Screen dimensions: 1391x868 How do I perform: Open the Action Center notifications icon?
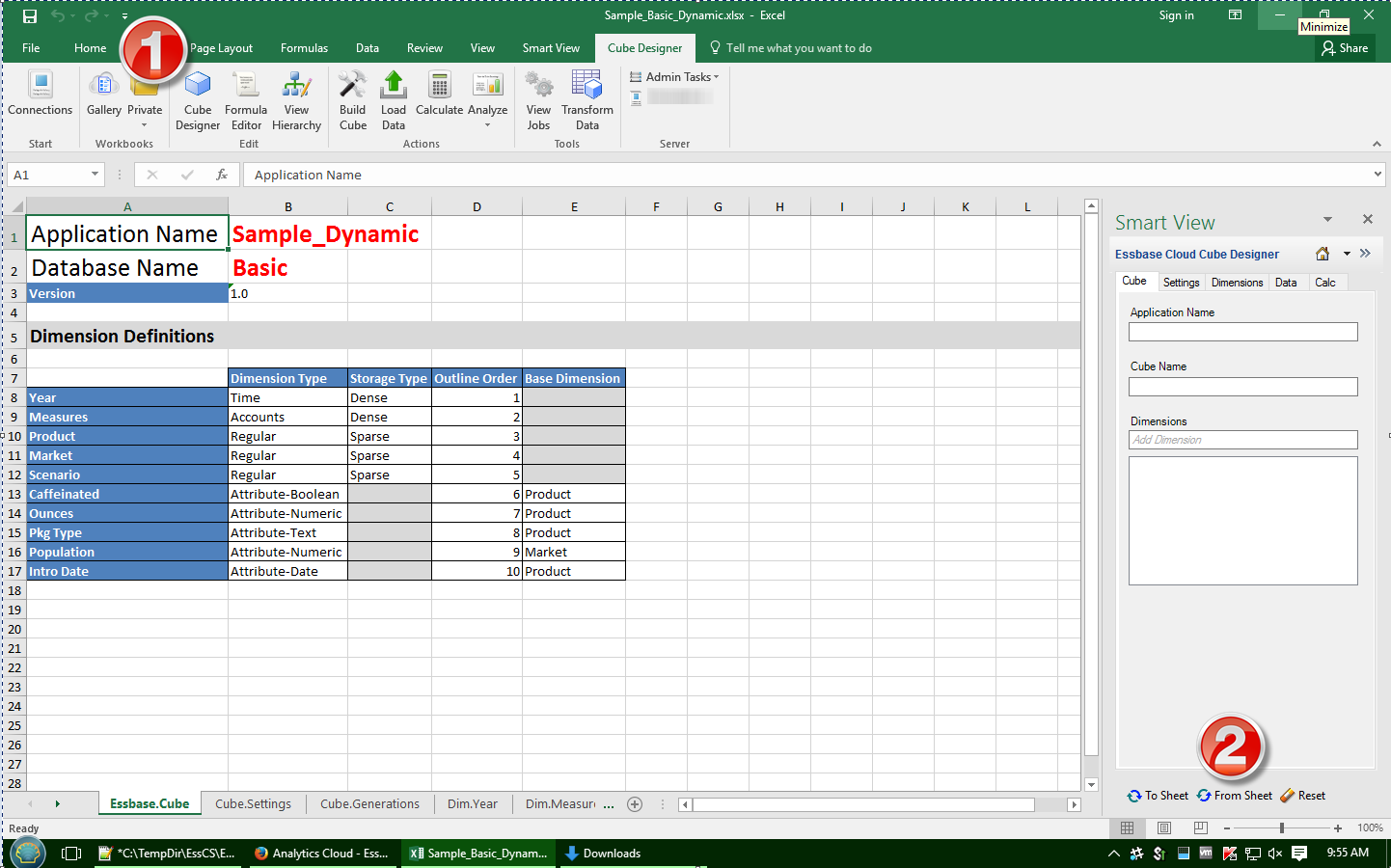1299,854
